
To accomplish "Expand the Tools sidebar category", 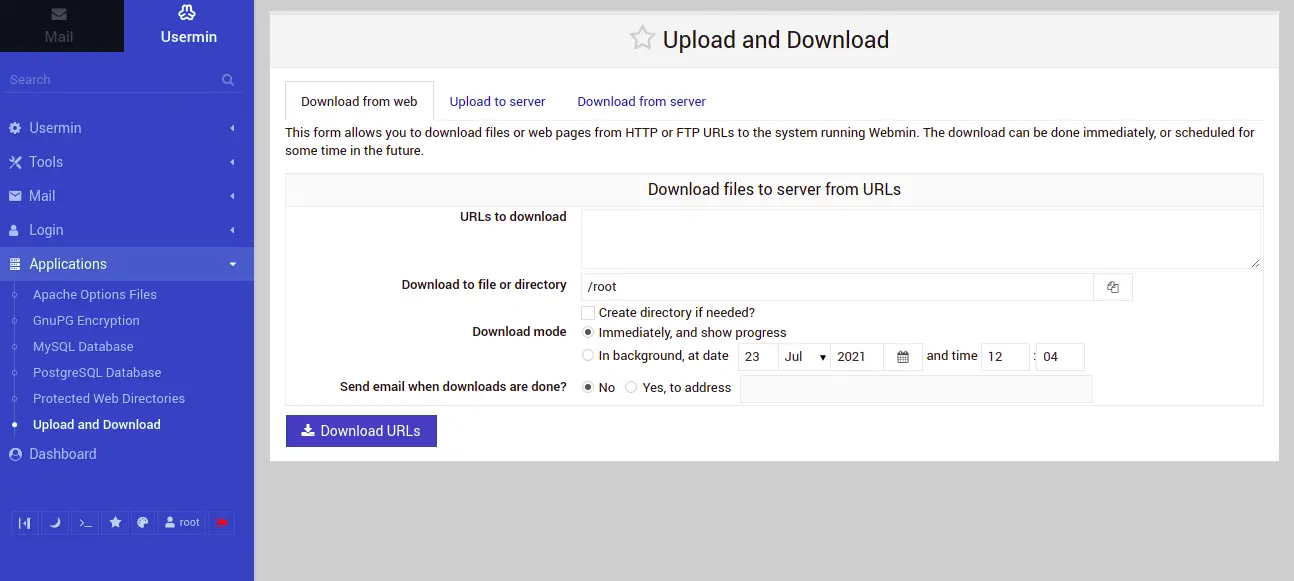I will tap(127, 162).
